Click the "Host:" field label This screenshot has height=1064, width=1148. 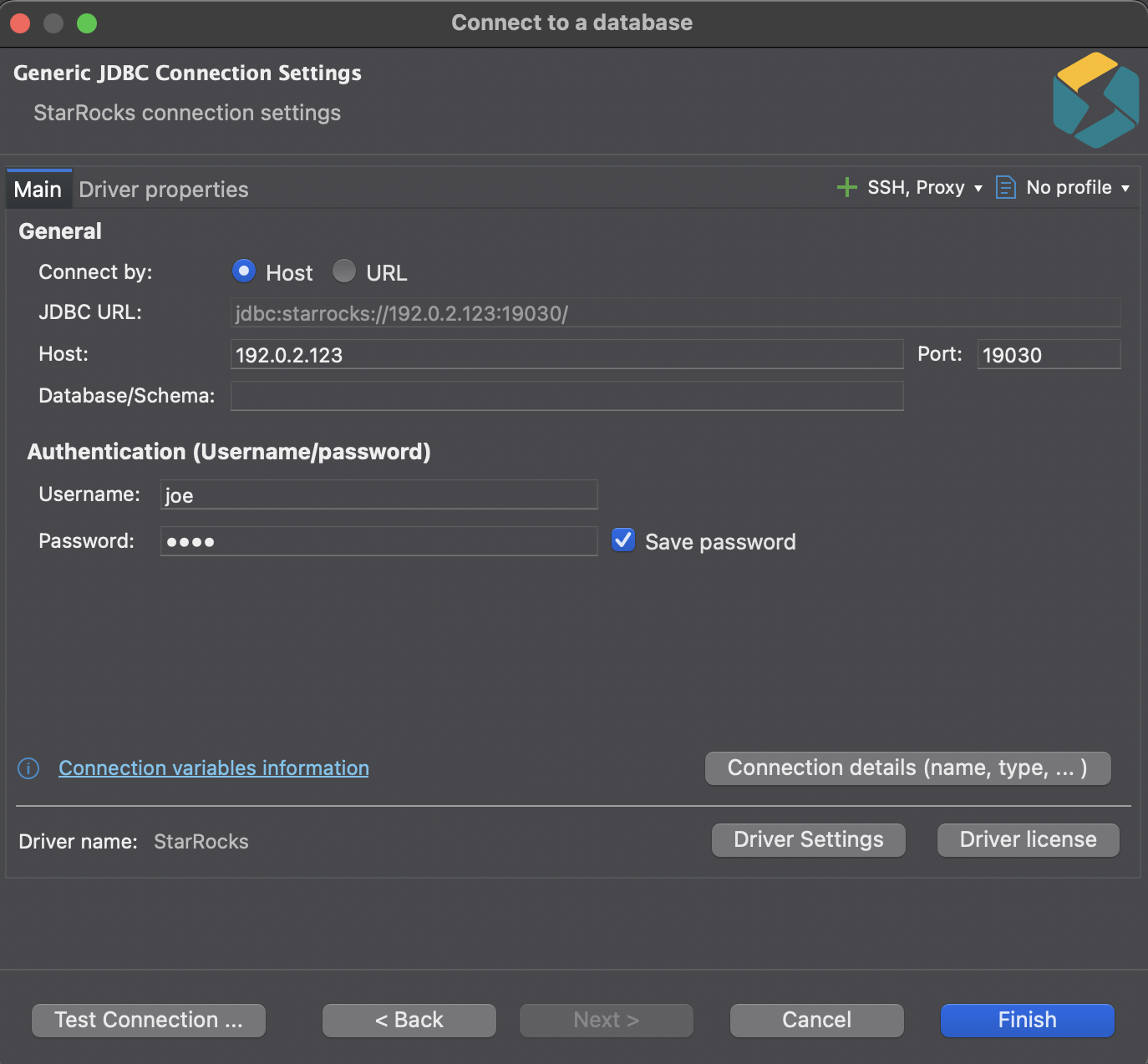[x=63, y=354]
